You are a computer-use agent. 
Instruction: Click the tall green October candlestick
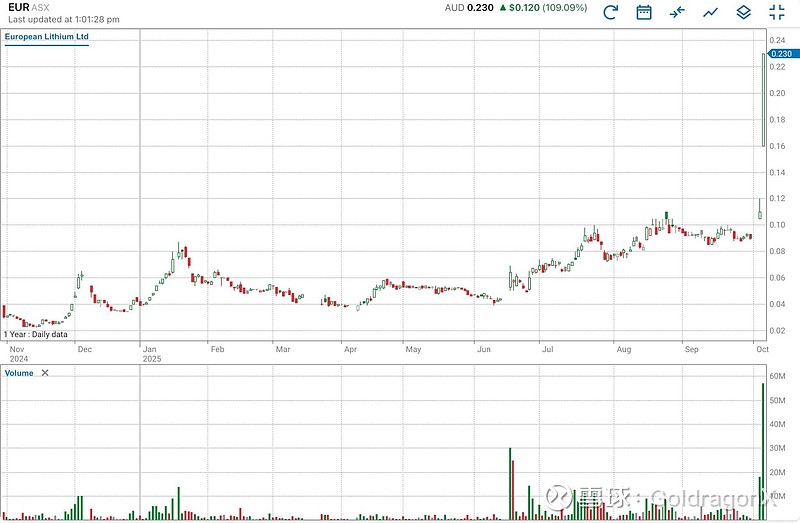coord(764,99)
